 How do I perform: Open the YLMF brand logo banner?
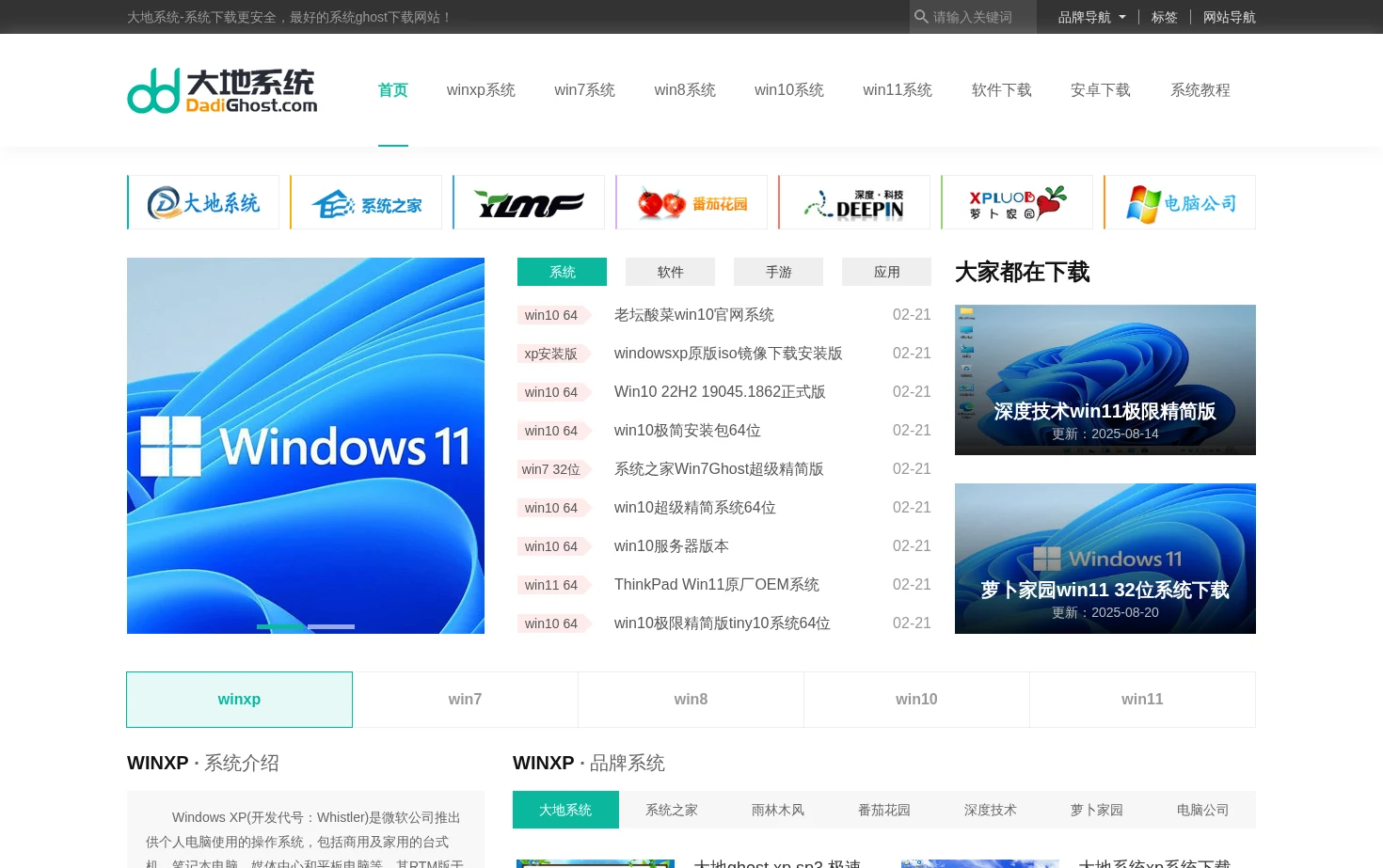point(529,202)
